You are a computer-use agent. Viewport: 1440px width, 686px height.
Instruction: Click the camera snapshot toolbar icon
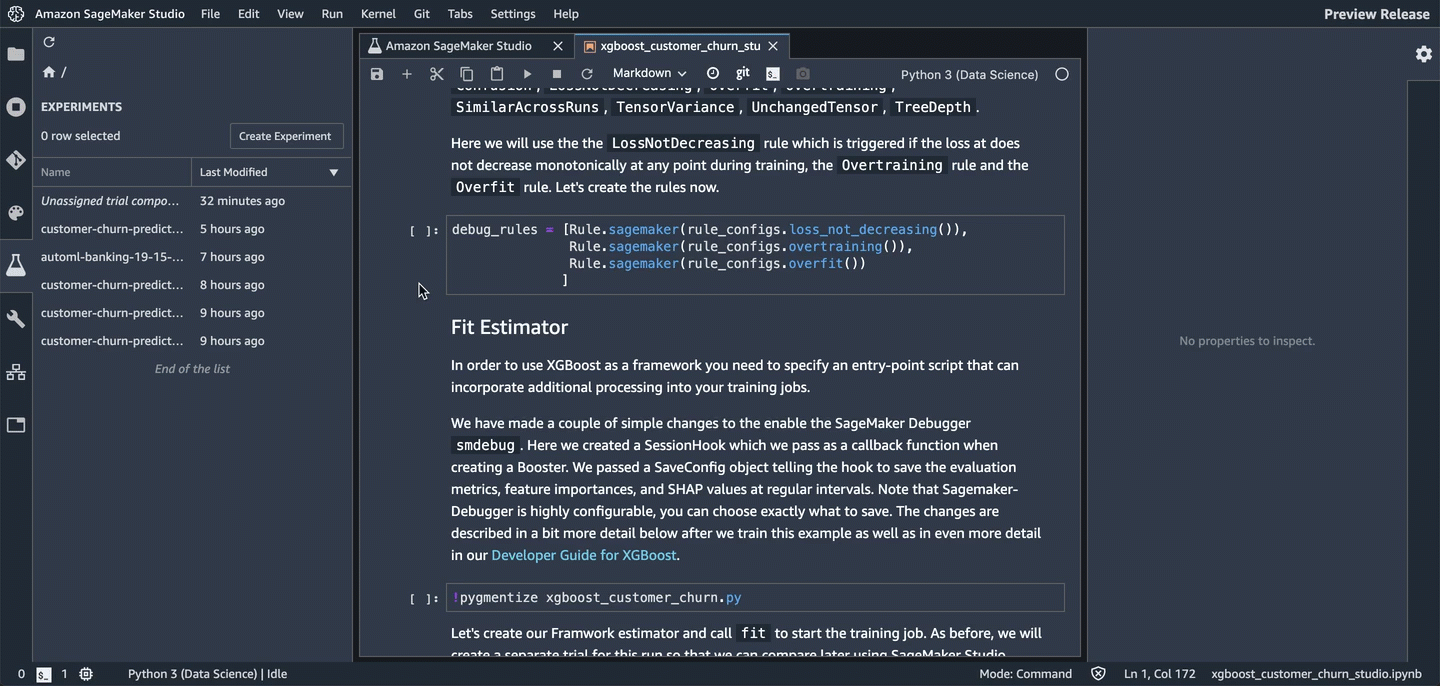pos(803,73)
